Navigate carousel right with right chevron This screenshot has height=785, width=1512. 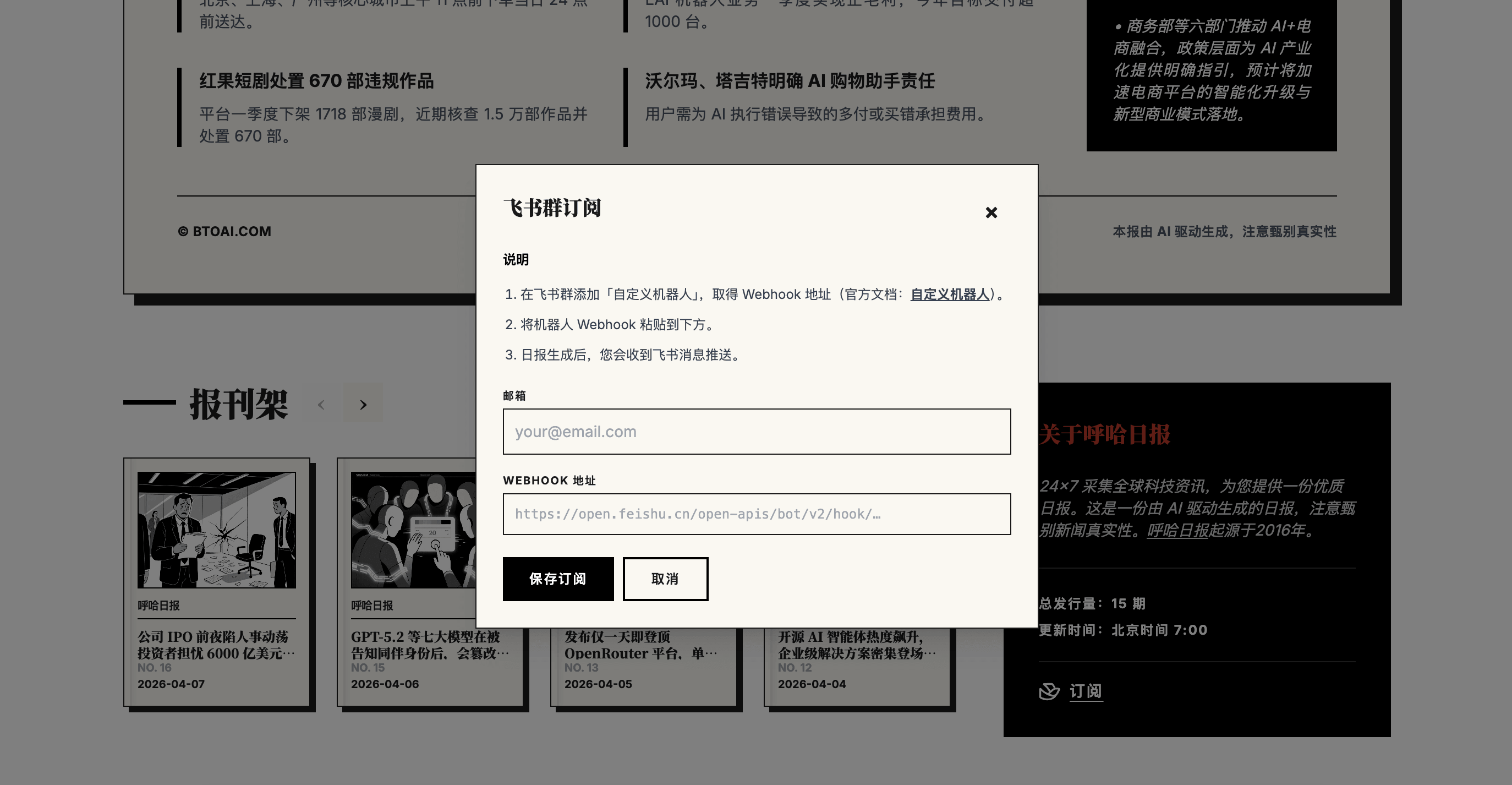point(363,405)
